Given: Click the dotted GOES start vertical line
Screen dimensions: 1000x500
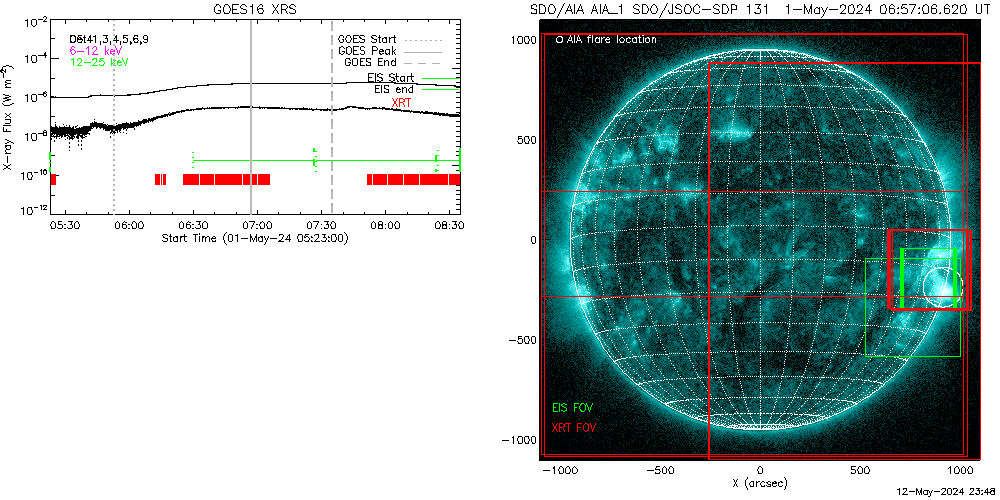Looking at the screenshot, I should point(114,118).
